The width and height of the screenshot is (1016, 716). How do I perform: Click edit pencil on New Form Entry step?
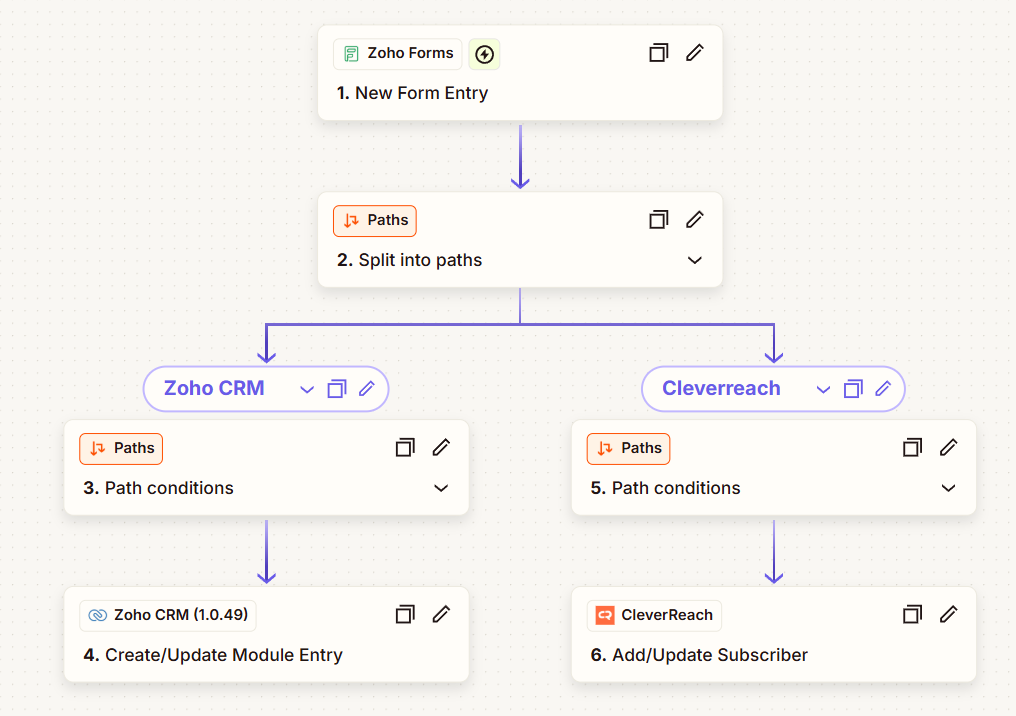(x=695, y=53)
